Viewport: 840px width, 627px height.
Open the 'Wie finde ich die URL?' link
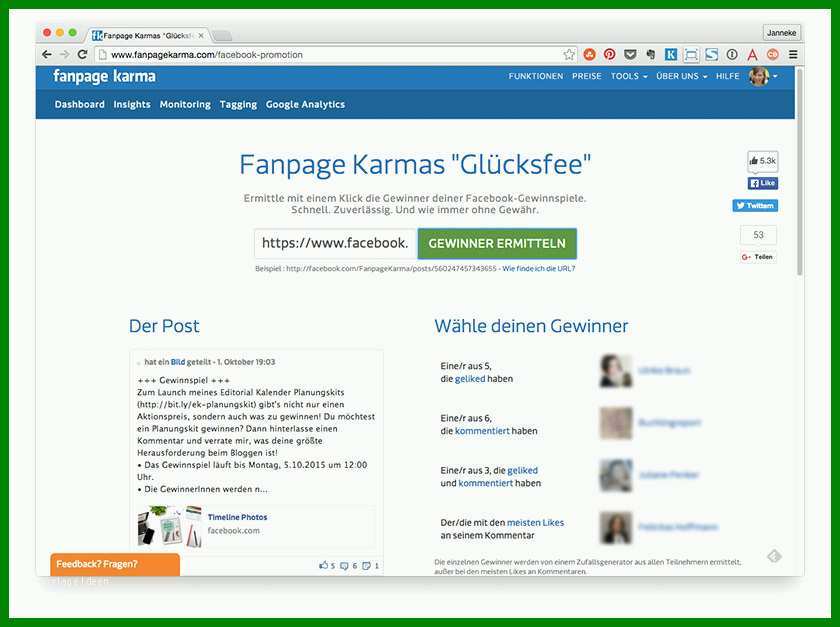(x=539, y=268)
